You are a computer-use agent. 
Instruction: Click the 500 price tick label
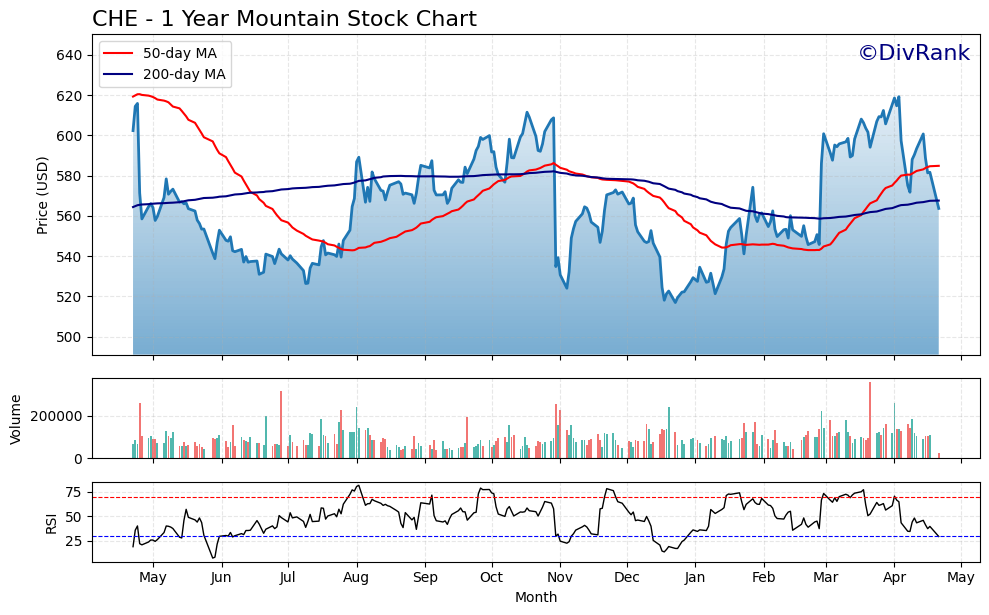coord(69,337)
